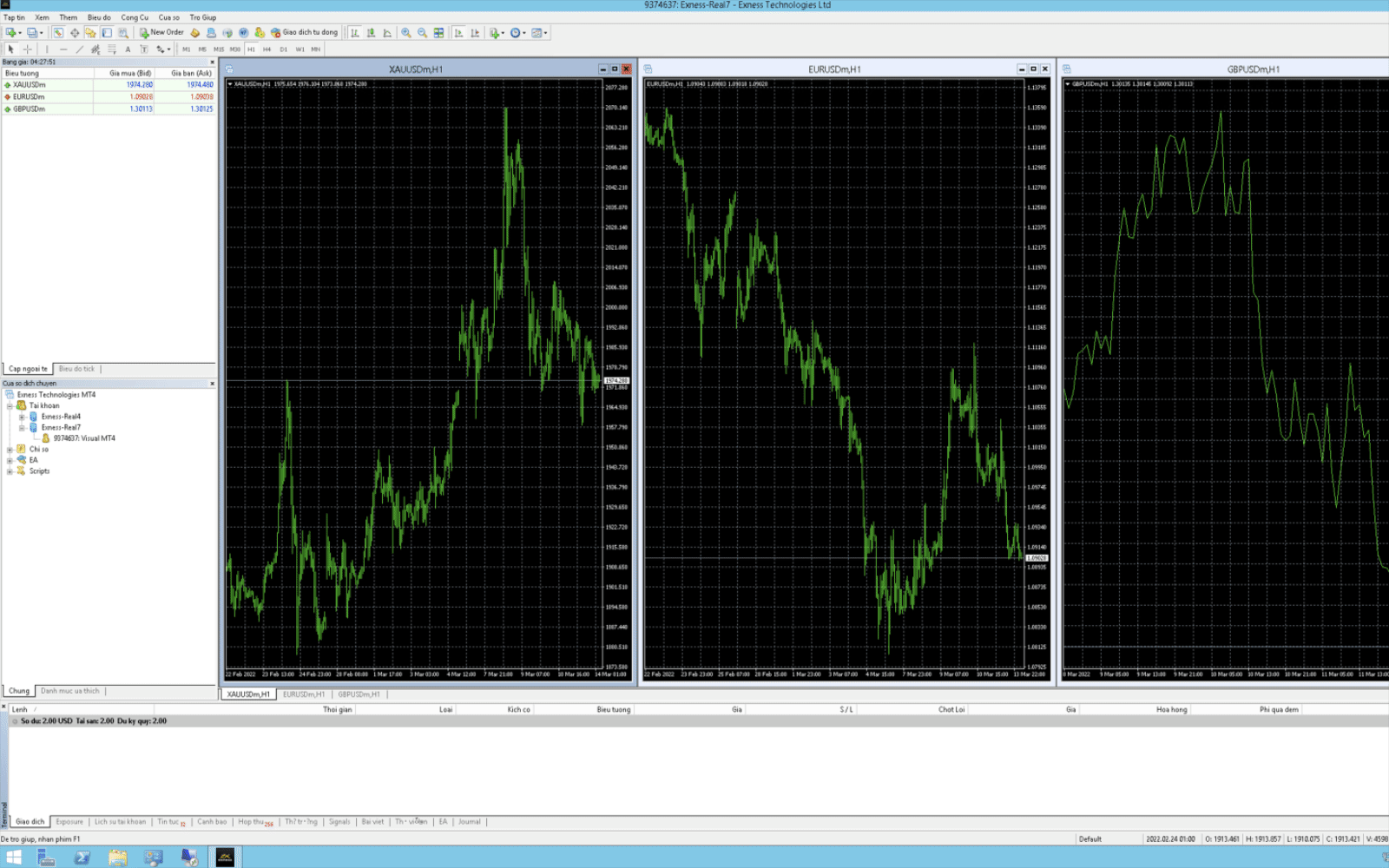Viewport: 1389px width, 868px height.
Task: Switch to Lich su tai khoan tab
Action: pos(120,821)
